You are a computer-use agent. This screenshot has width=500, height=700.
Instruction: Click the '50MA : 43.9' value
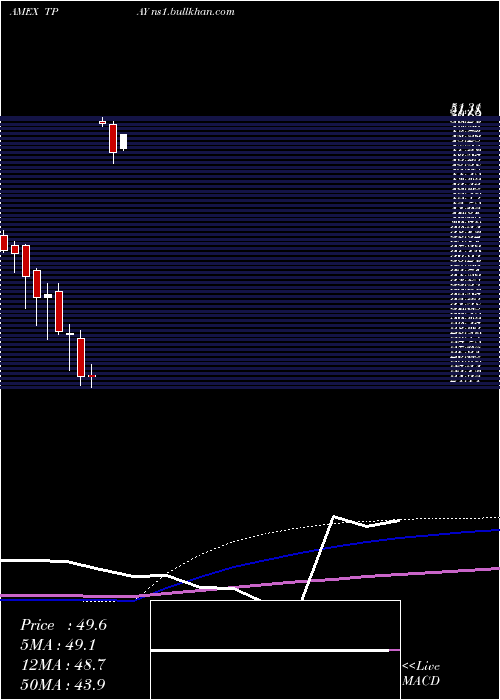click(63, 684)
